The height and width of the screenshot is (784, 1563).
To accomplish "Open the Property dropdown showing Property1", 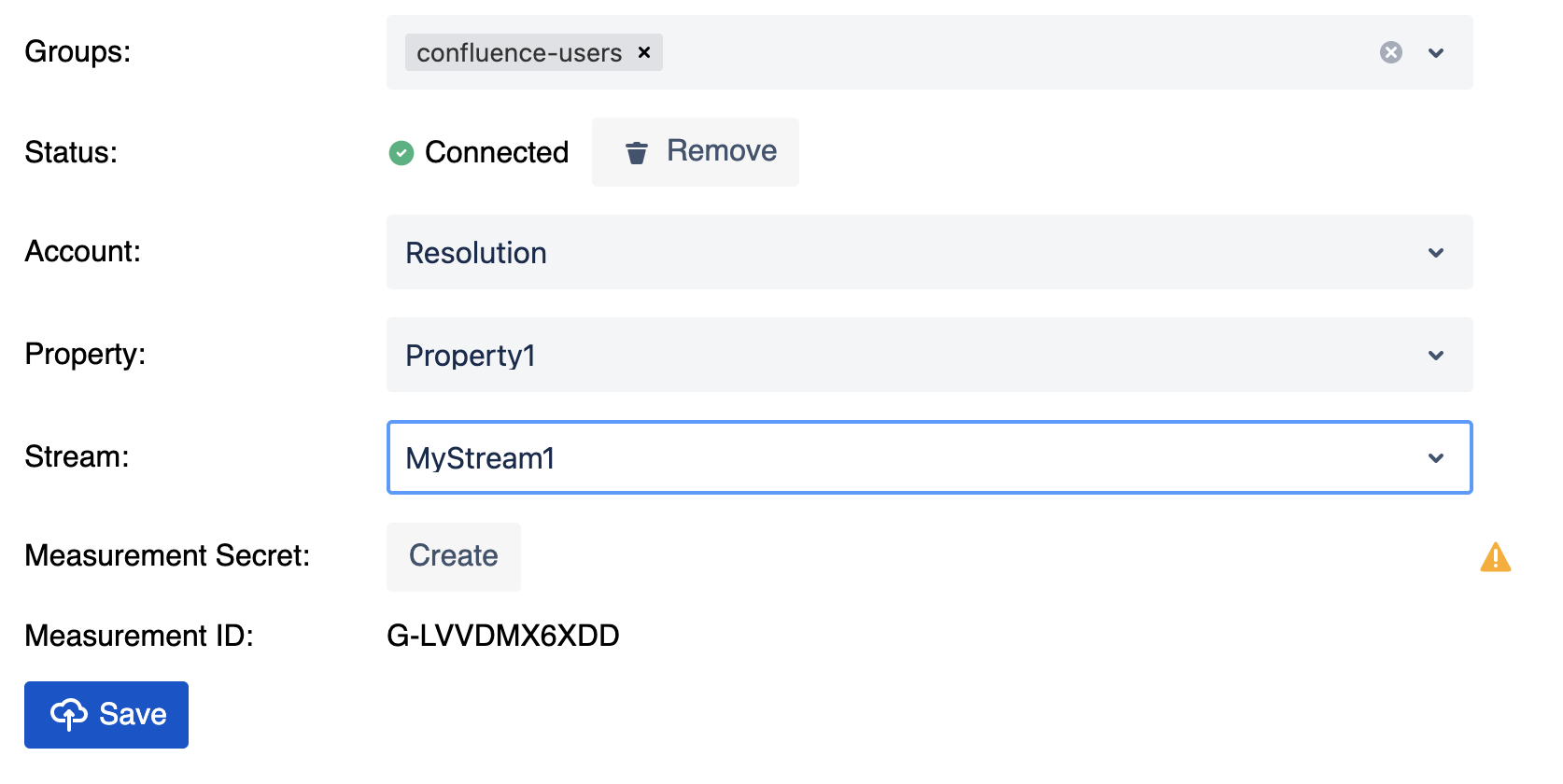I will 929,355.
